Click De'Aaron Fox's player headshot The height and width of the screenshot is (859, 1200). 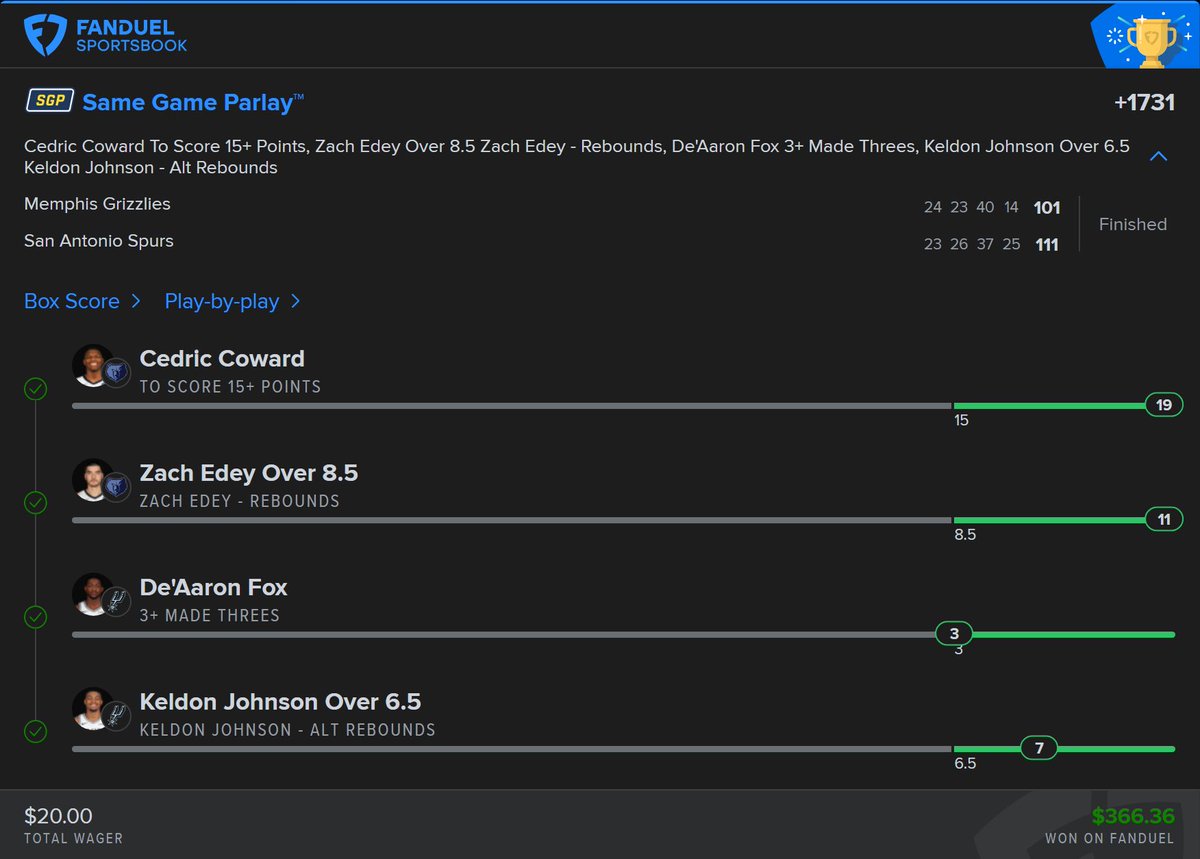point(93,594)
